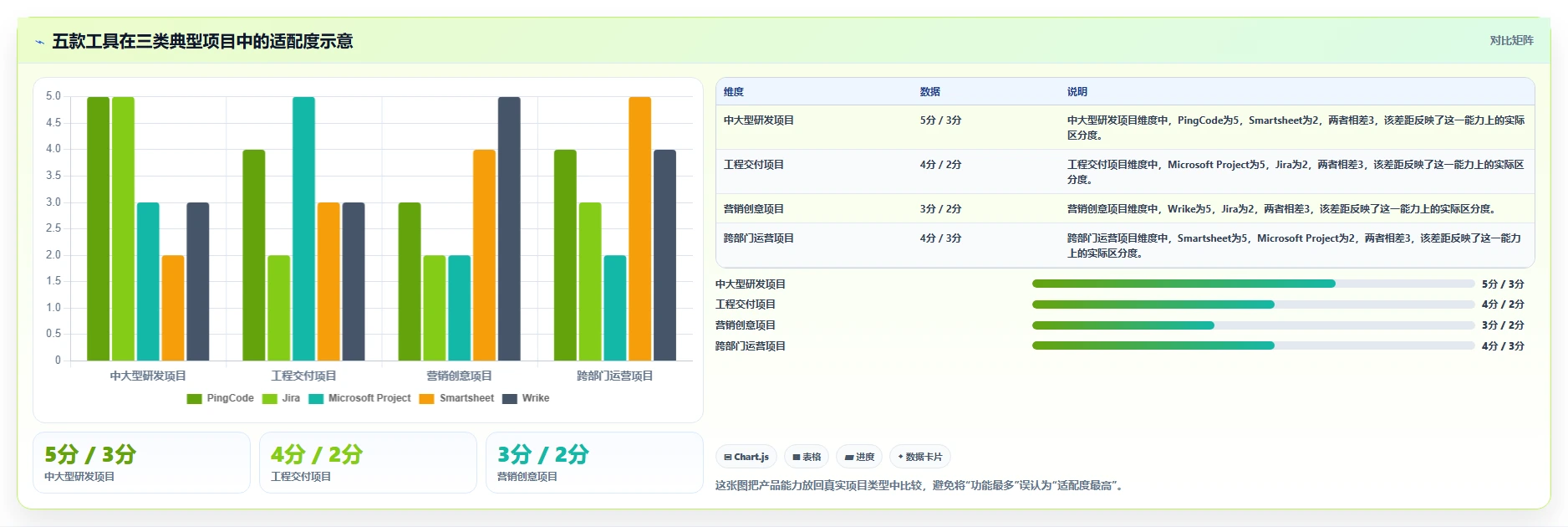Click the title icon beside 五款工具 heading
Image resolution: width=1568 pixels, height=527 pixels.
pos(39,42)
